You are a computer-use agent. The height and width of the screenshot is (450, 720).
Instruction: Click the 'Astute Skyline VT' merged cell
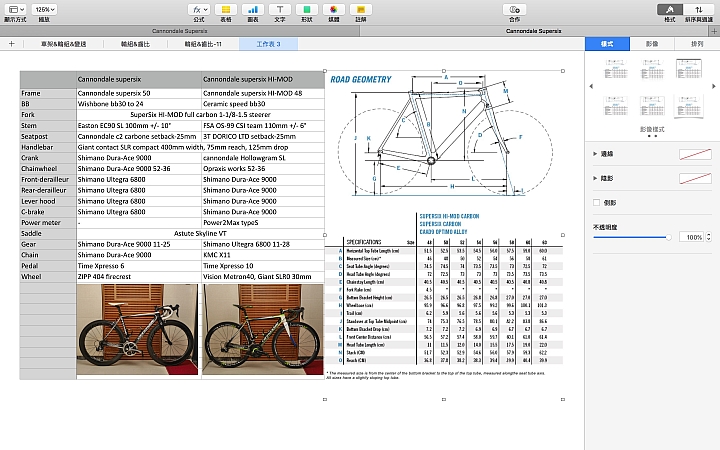pos(200,233)
